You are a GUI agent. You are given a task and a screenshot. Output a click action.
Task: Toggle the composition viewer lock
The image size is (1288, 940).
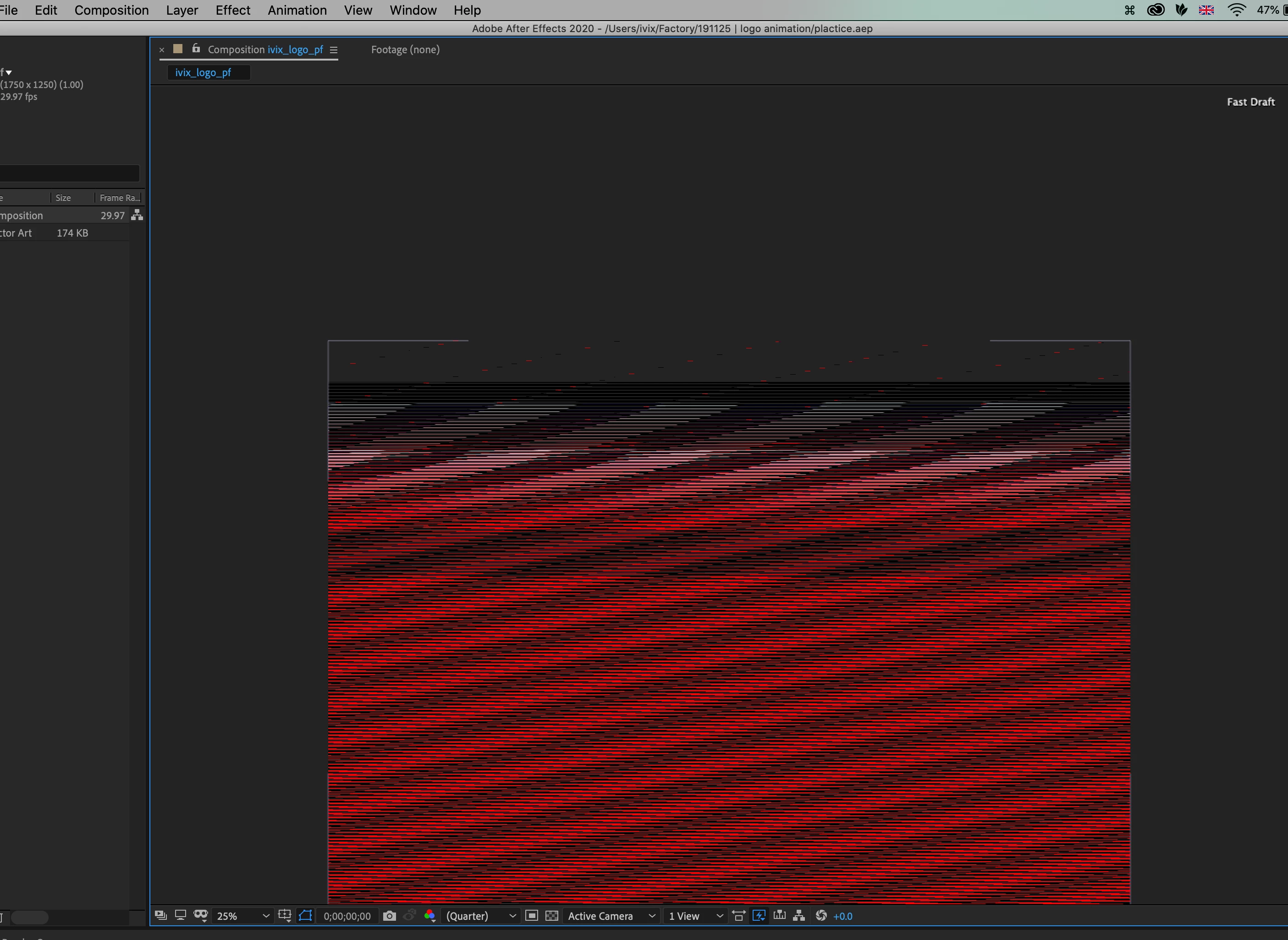[x=196, y=49]
